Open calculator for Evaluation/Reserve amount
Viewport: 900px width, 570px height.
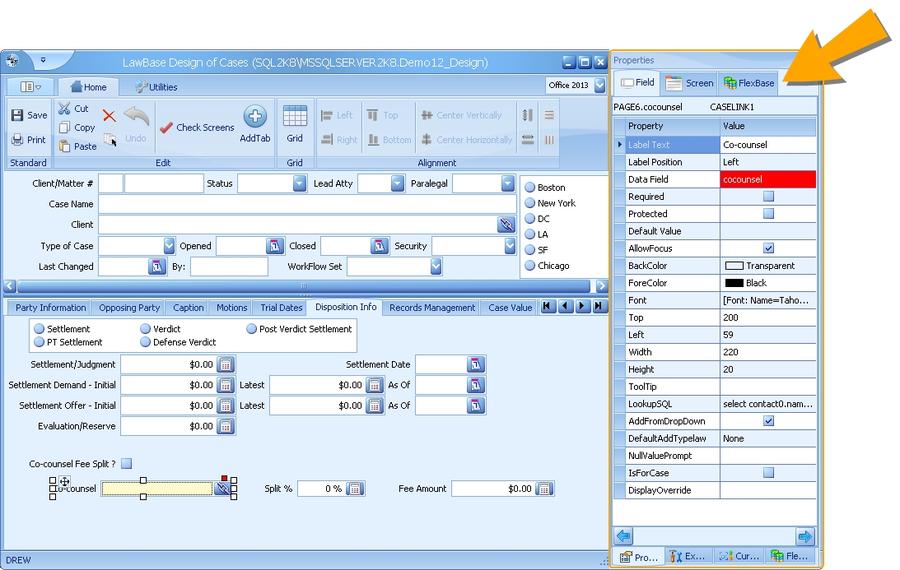[226, 426]
